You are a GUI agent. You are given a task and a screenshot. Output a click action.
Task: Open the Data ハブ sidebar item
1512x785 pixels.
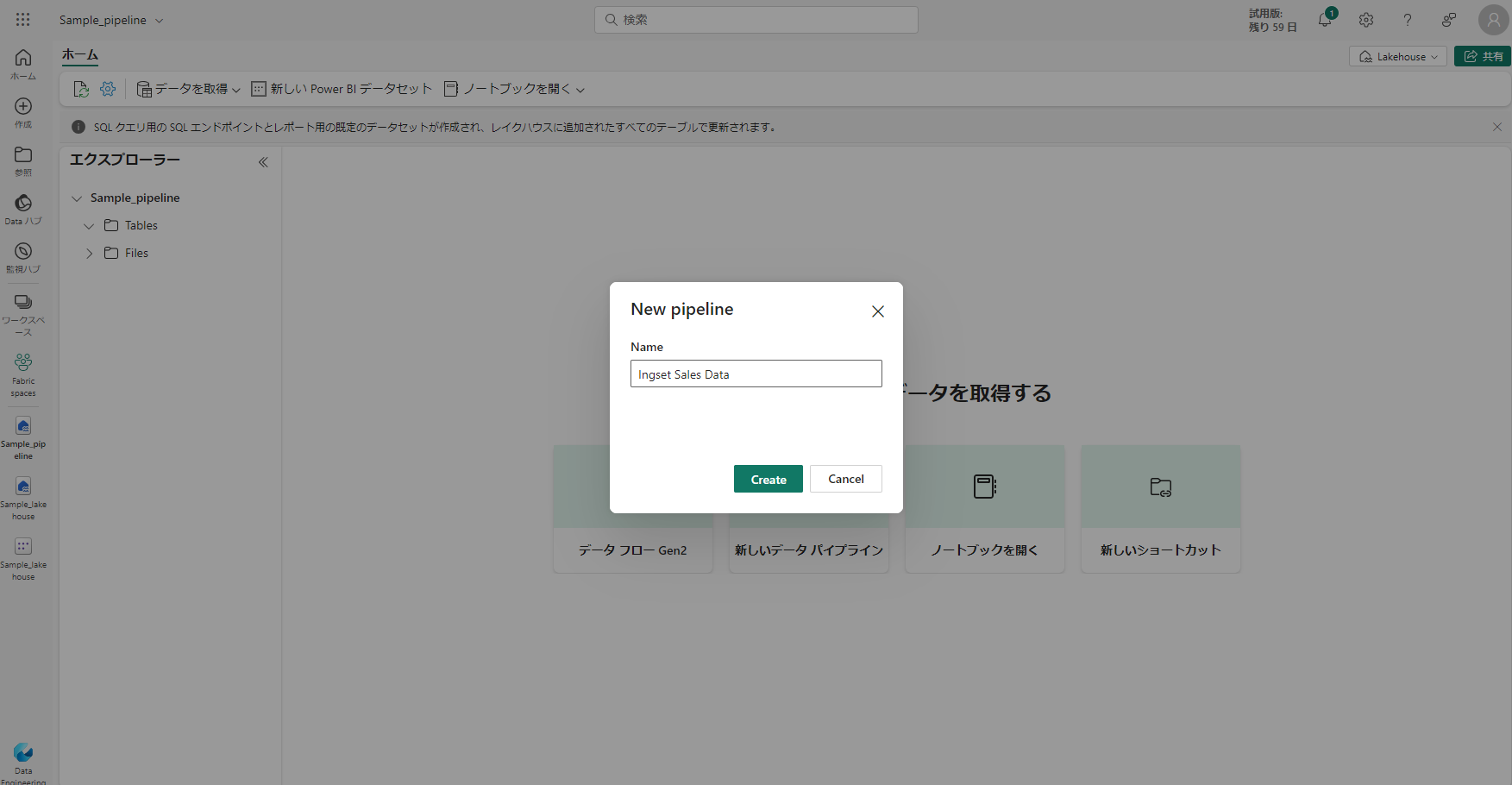click(x=23, y=209)
